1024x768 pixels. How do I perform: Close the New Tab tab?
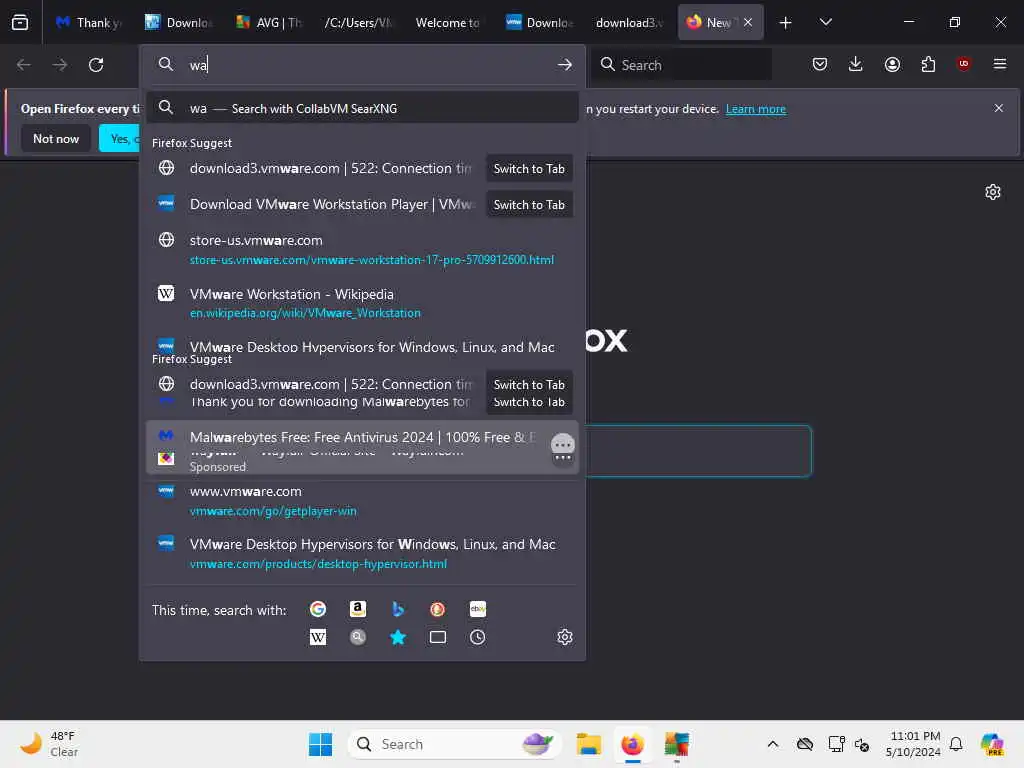tap(748, 22)
